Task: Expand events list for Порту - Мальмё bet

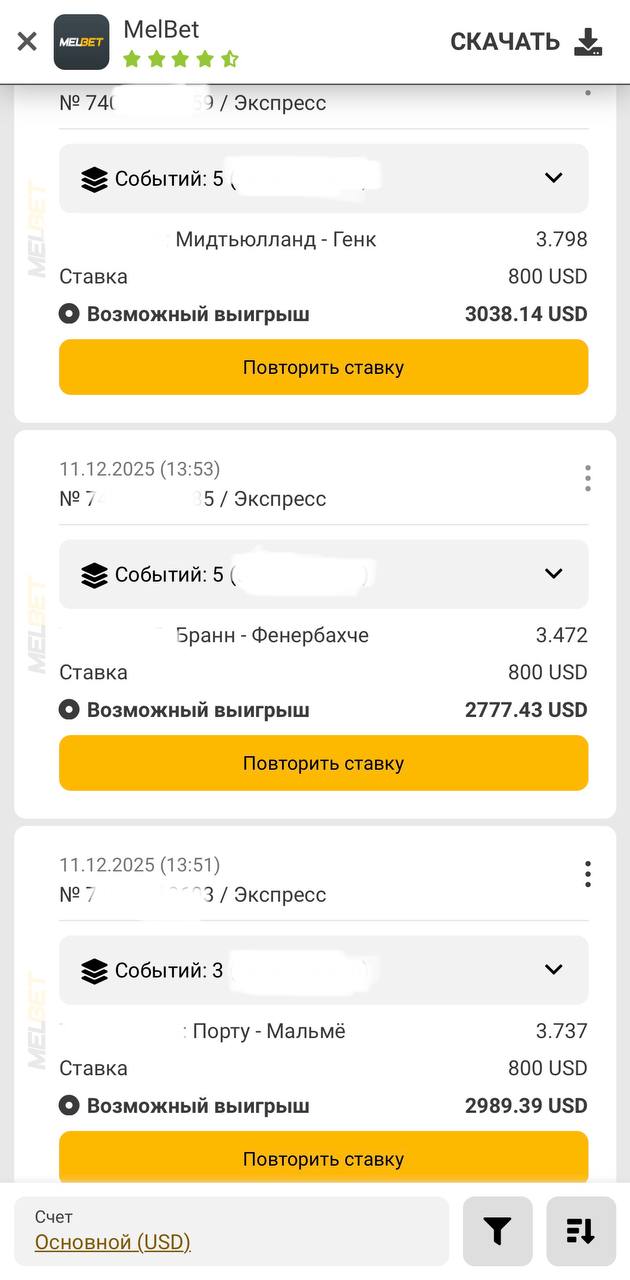Action: click(553, 969)
